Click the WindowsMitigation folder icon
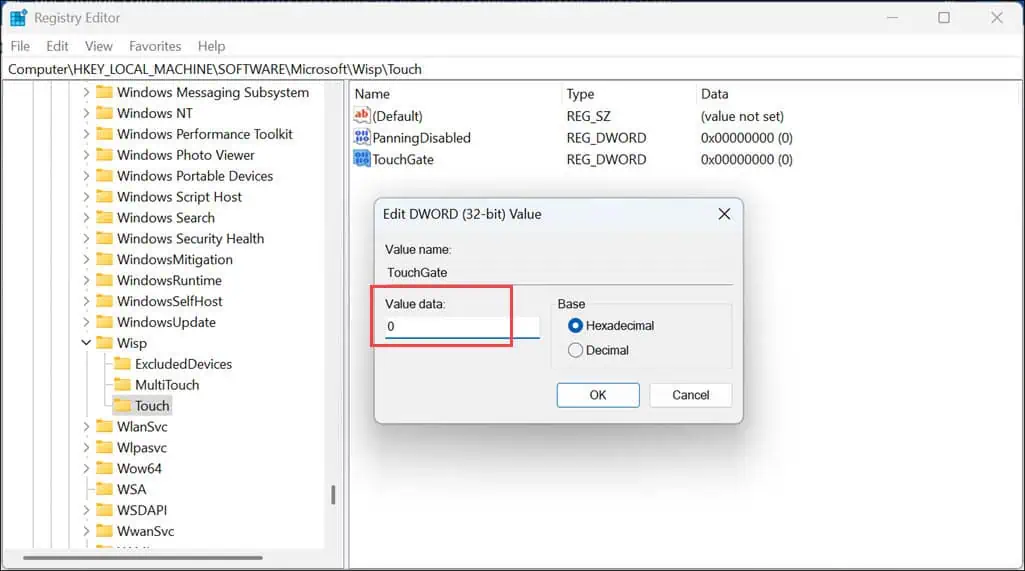 104,260
